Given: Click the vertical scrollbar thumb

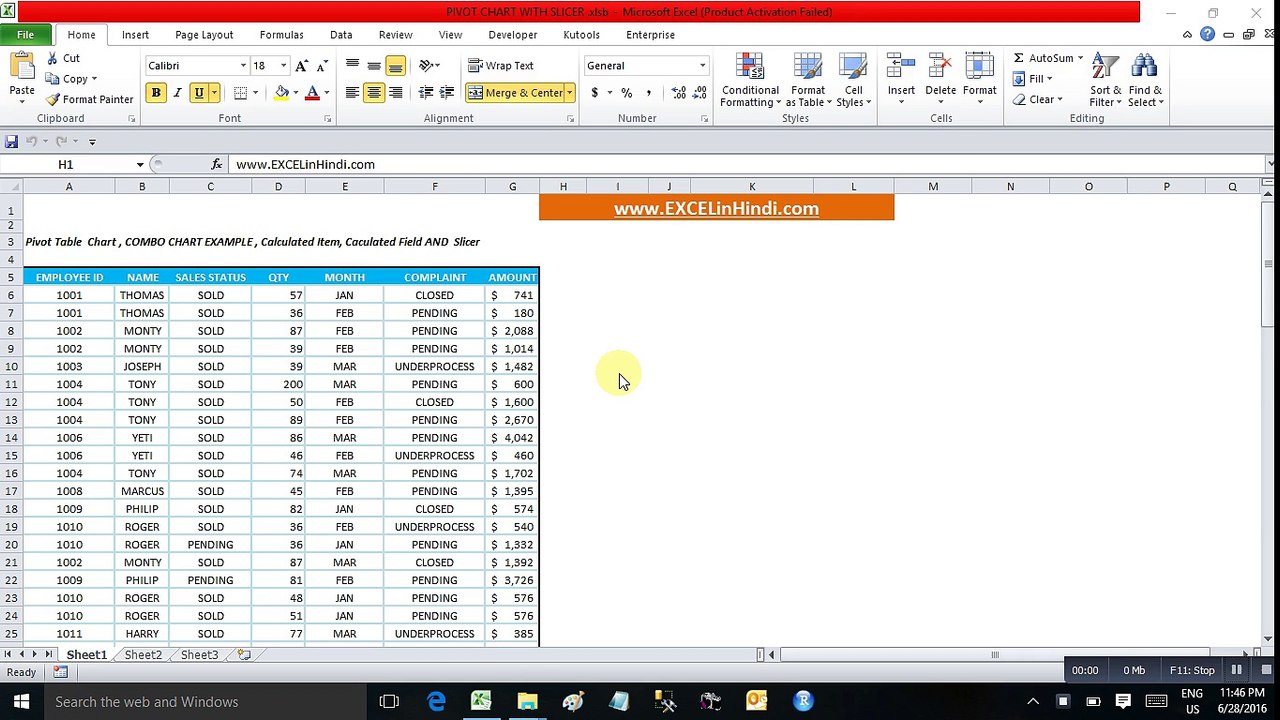Looking at the screenshot, I should [1267, 264].
